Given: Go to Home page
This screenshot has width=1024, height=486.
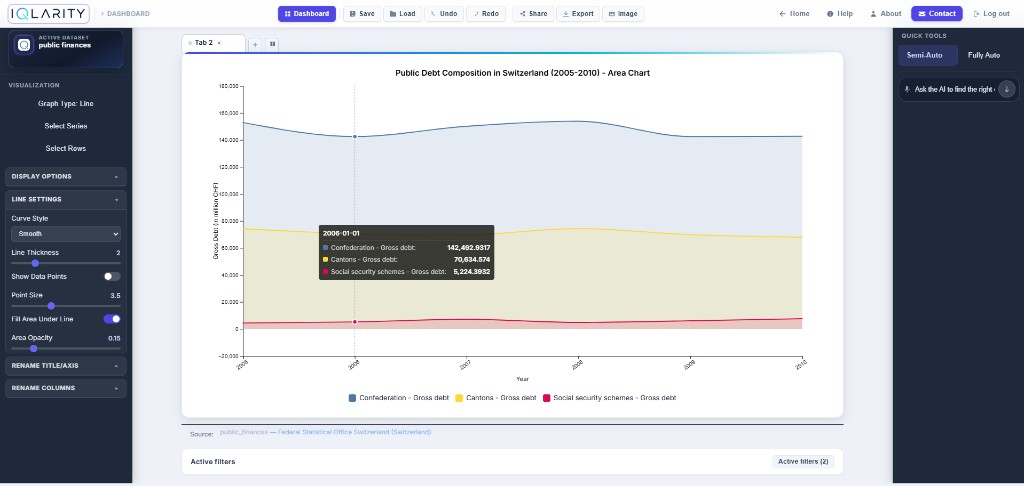Looking at the screenshot, I should pos(794,14).
